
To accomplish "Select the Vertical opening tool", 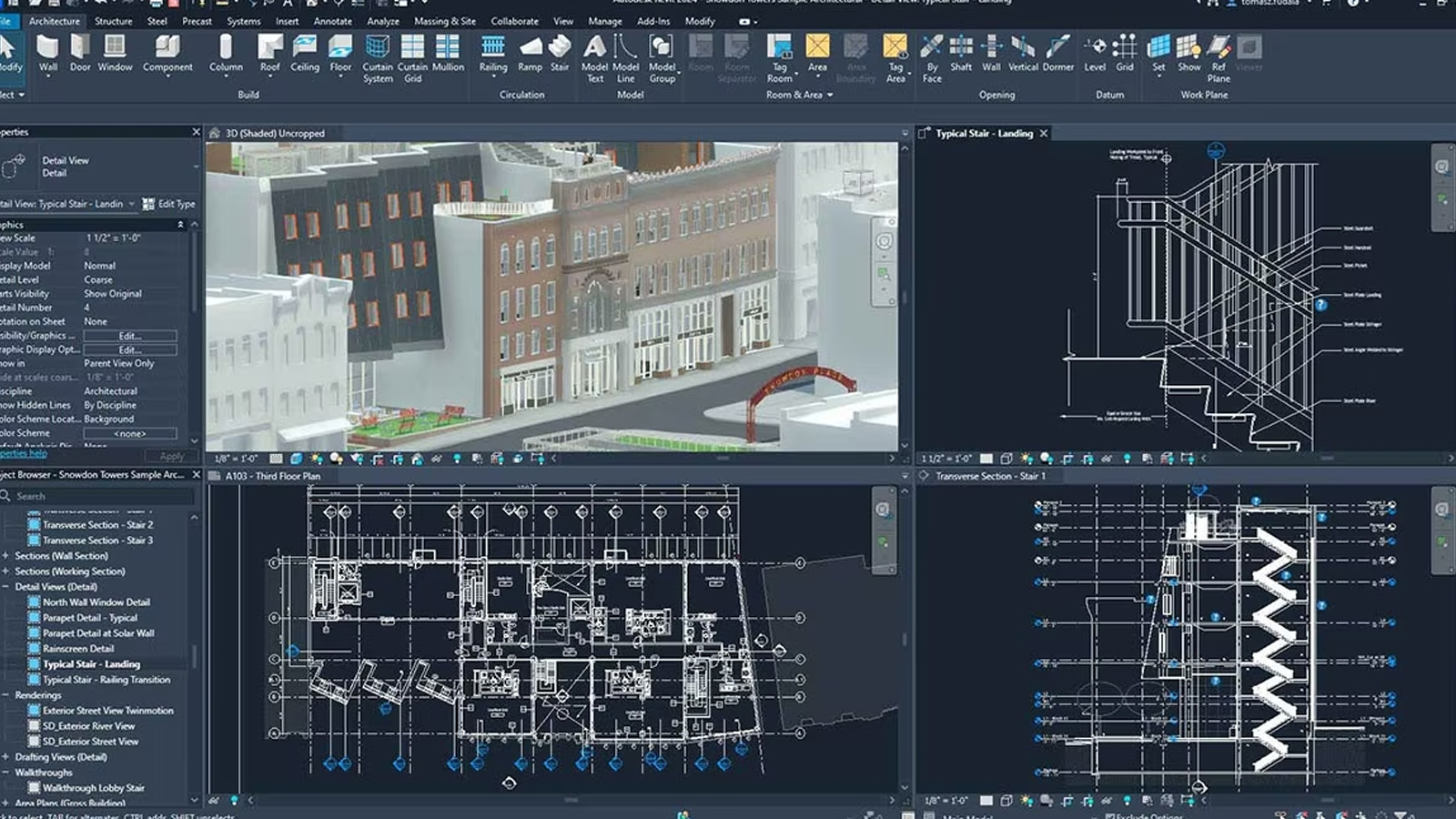I will point(1023,54).
